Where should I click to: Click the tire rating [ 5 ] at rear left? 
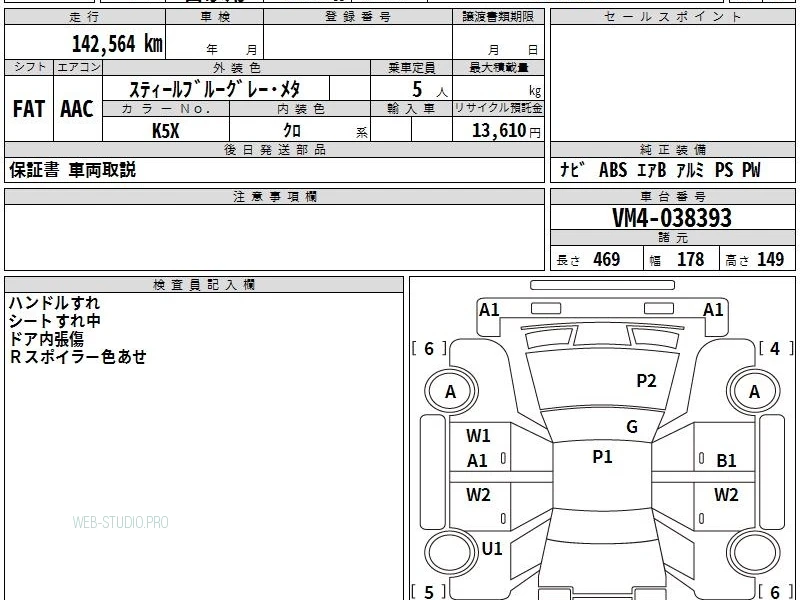[429, 592]
